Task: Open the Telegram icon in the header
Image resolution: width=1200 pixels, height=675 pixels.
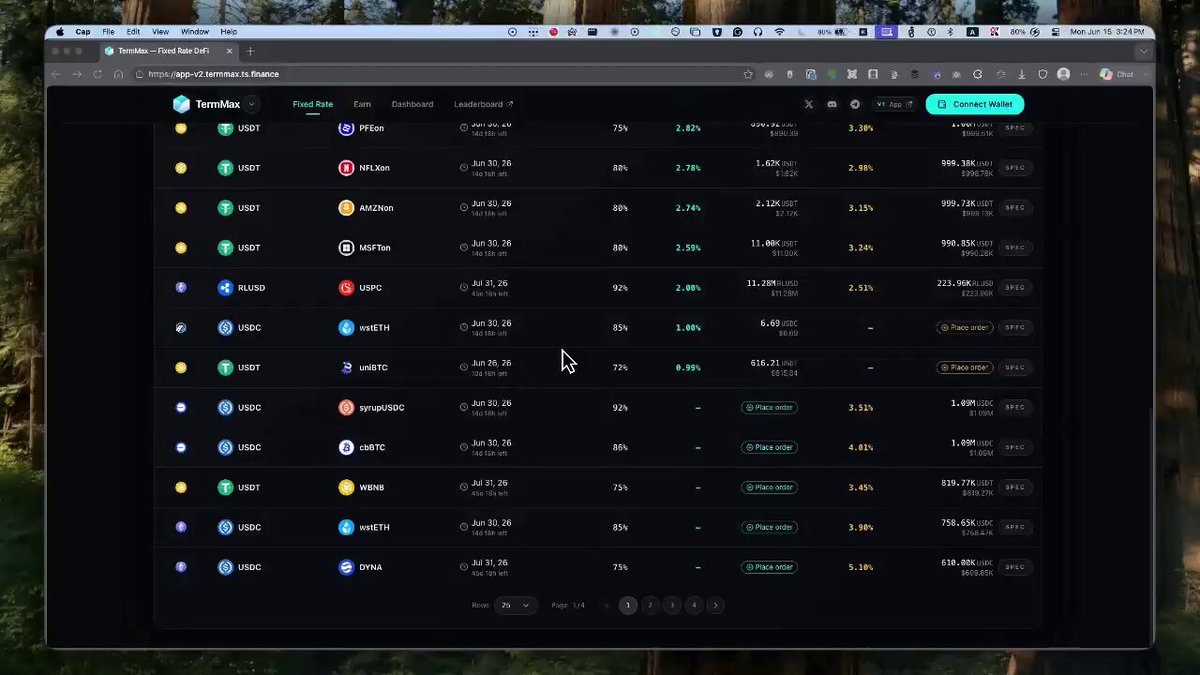Action: (855, 104)
